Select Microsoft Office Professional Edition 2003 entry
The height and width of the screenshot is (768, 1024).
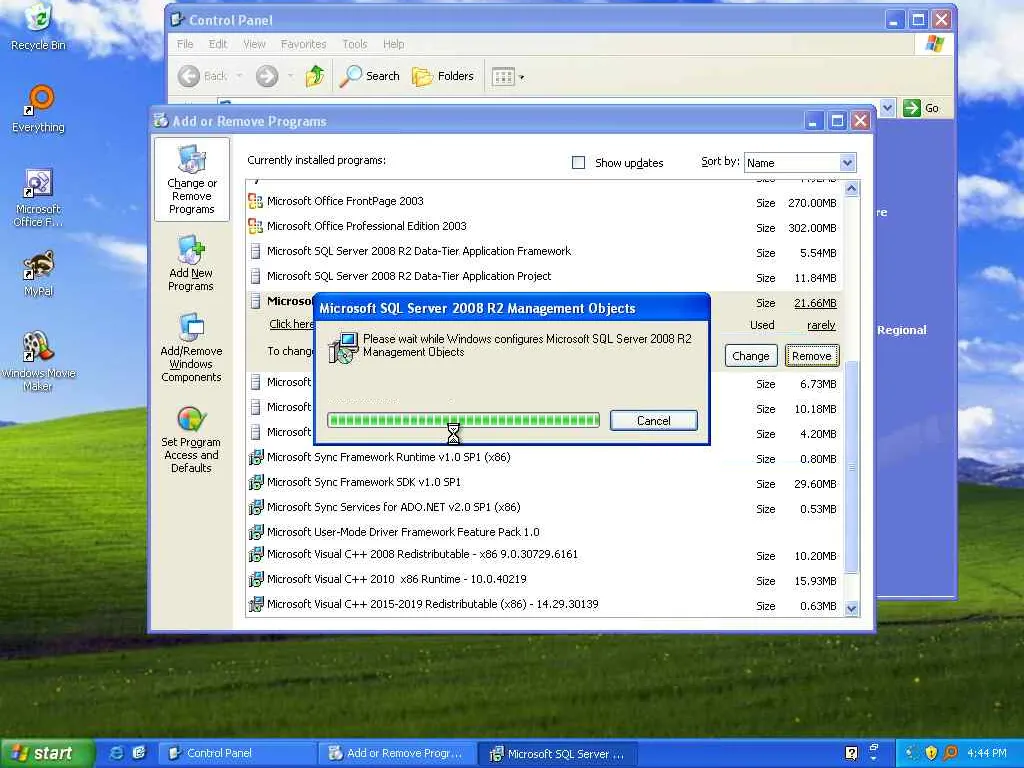pos(544,227)
